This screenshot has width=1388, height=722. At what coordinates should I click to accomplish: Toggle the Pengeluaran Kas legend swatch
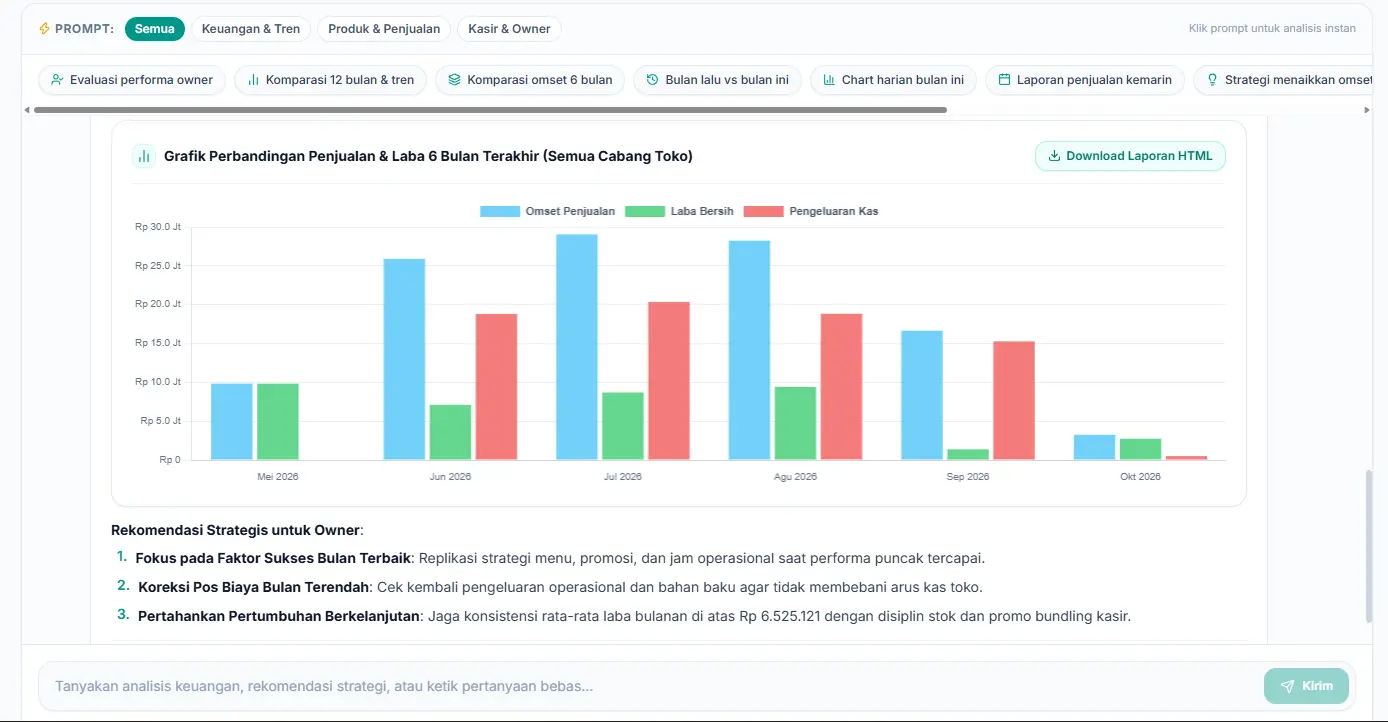click(764, 211)
